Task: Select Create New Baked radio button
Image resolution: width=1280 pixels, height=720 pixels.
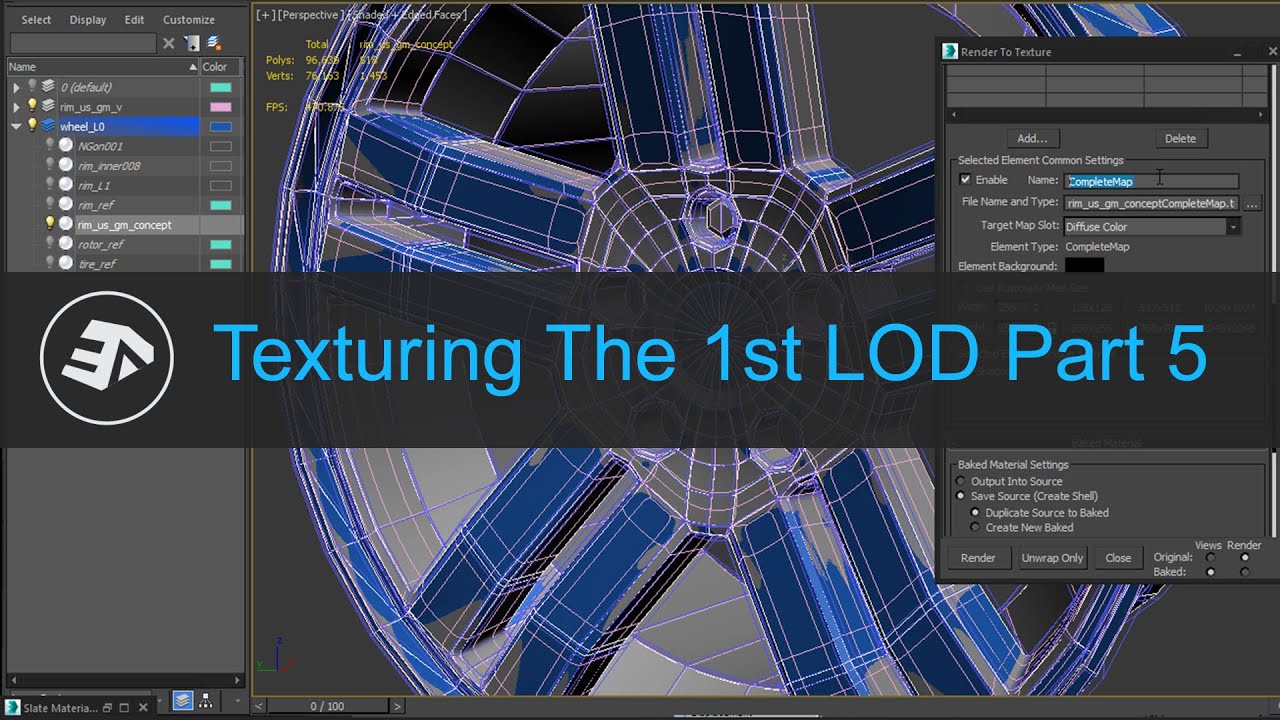Action: [x=975, y=527]
